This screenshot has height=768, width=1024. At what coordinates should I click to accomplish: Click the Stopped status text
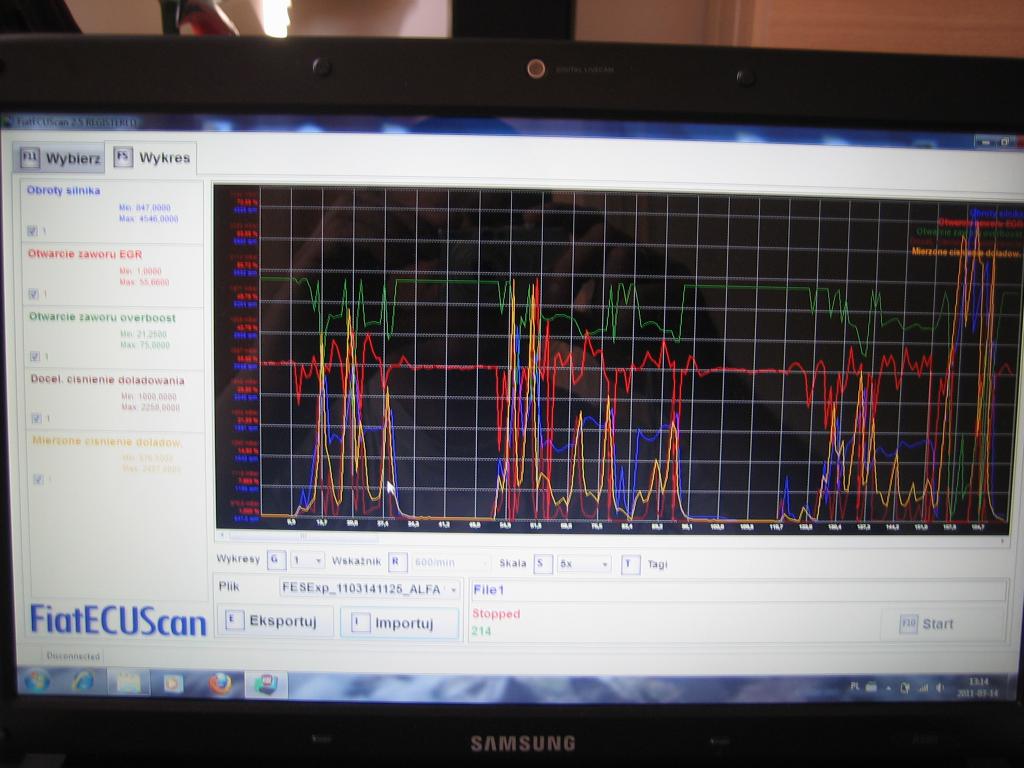point(496,614)
